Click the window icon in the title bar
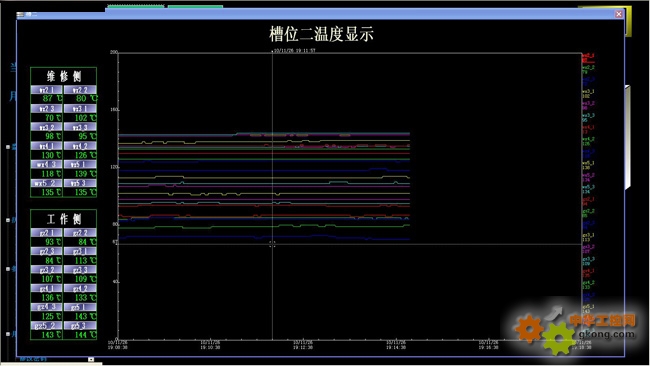Viewport: 650px width, 366px height. pyautogui.click(x=20, y=15)
